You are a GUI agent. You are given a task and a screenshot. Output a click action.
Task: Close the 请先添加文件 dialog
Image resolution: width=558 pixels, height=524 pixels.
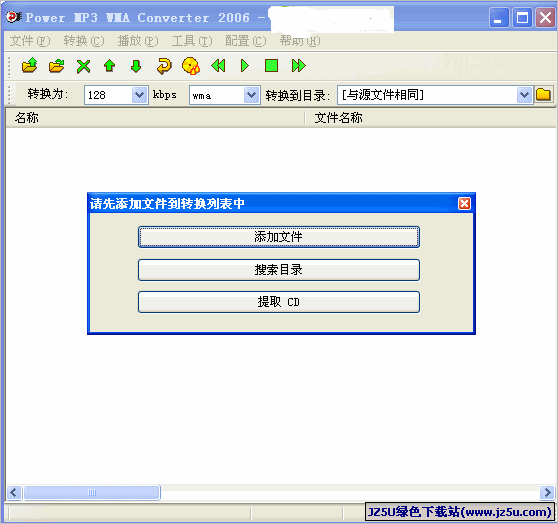(x=464, y=204)
